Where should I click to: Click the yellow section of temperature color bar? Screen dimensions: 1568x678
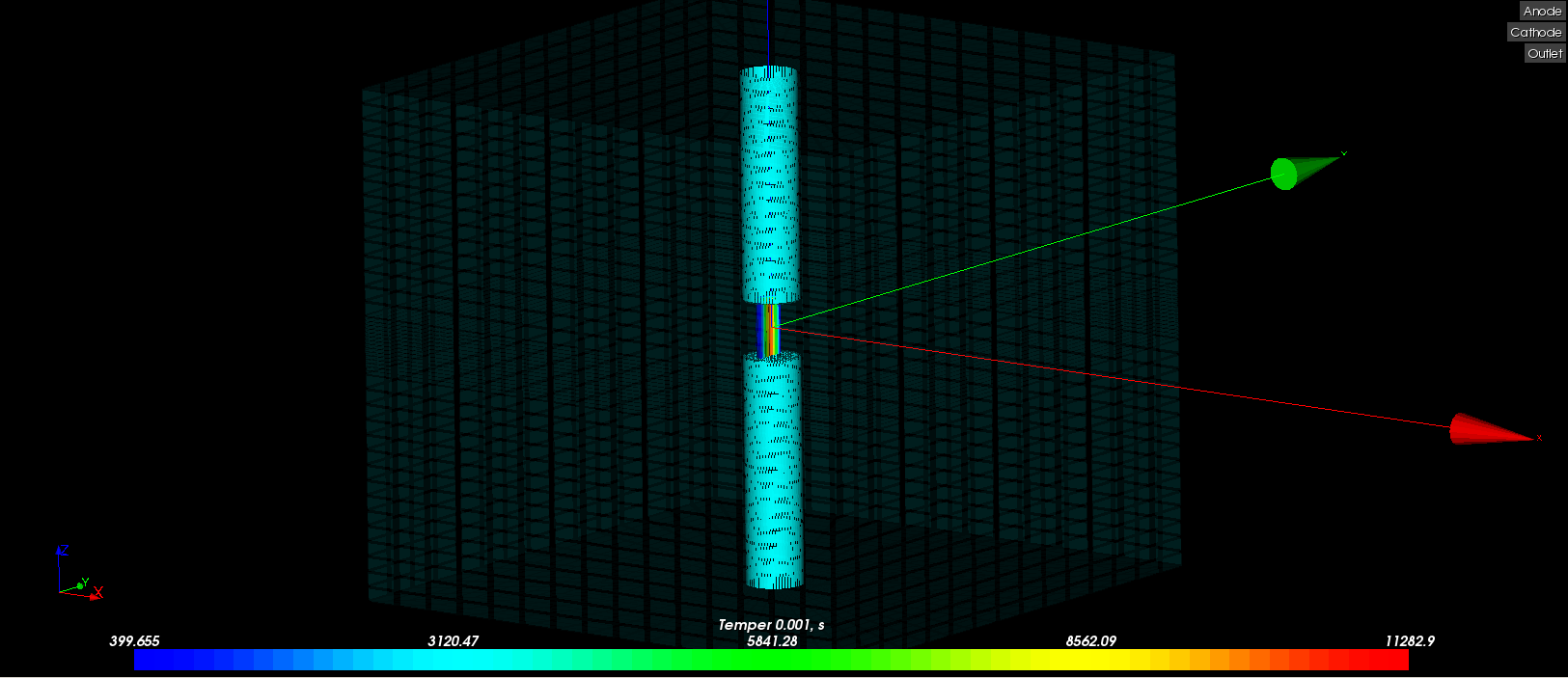click(1061, 660)
